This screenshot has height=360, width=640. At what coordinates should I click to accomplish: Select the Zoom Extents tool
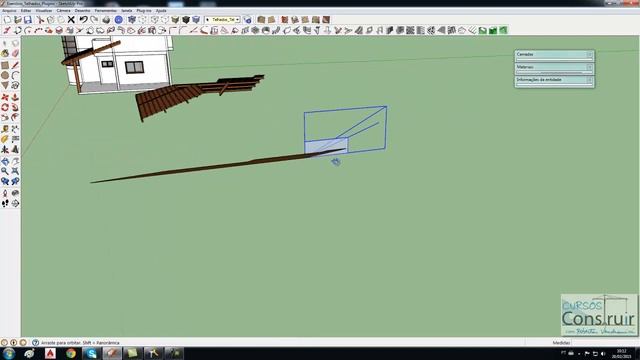pyautogui.click(x=15, y=171)
